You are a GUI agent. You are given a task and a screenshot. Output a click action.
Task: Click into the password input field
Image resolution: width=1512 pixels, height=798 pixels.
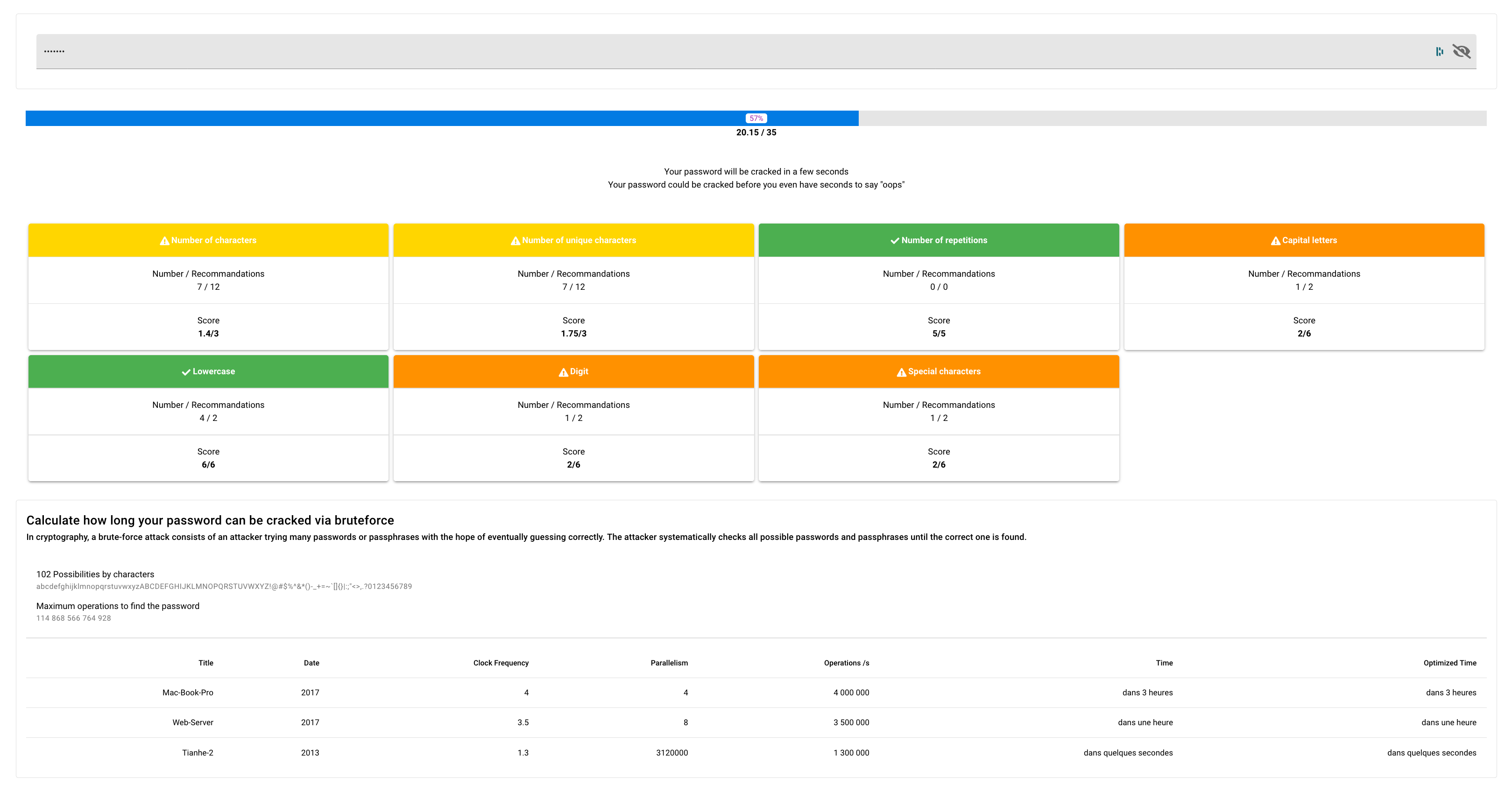point(704,52)
